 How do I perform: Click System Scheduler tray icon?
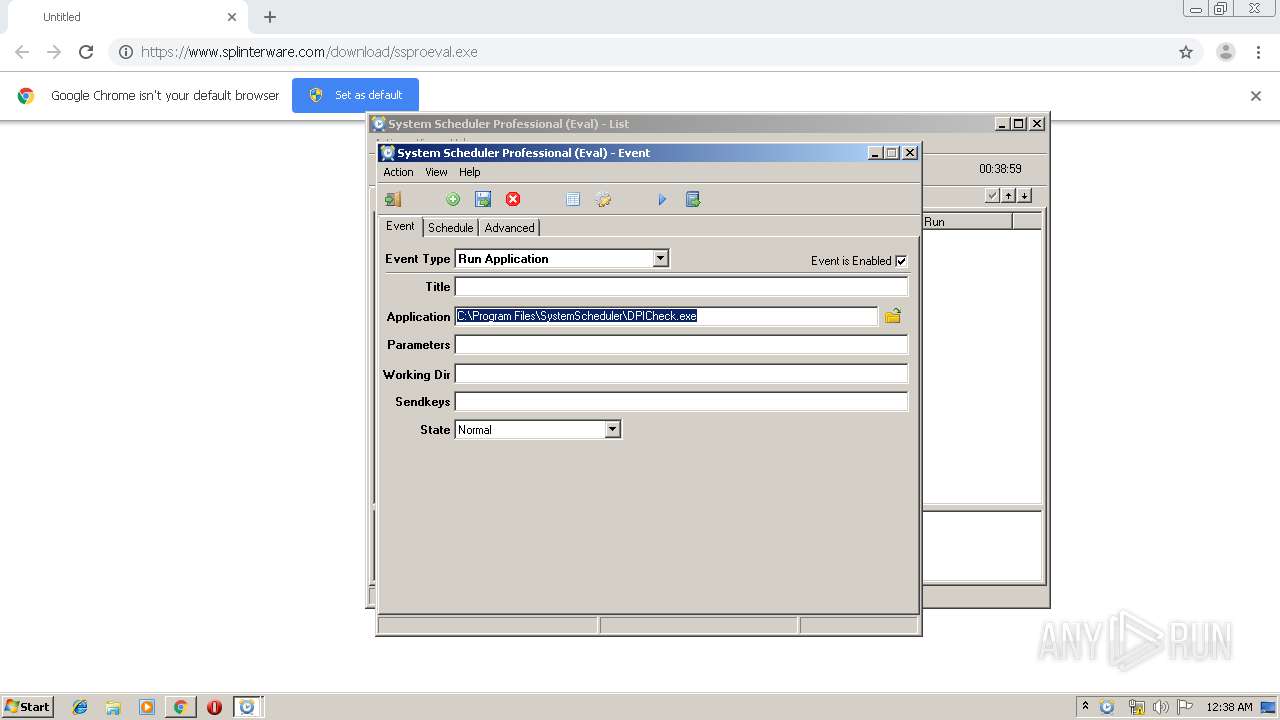pos(1107,707)
